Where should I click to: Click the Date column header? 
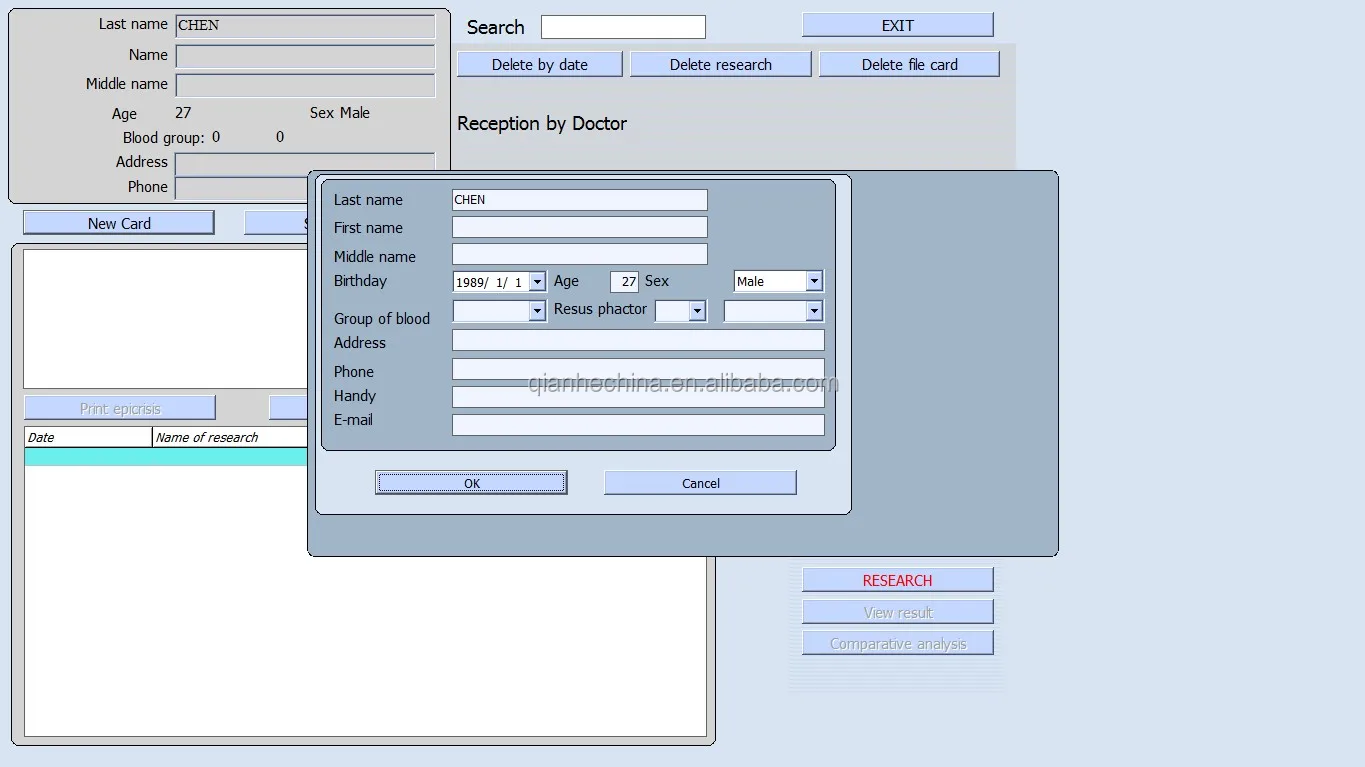[x=88, y=437]
